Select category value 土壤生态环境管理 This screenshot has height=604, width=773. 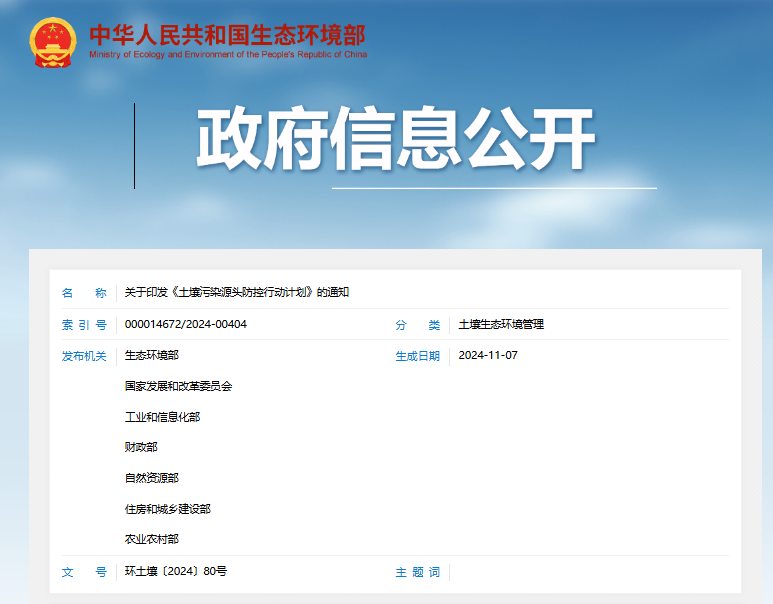click(x=501, y=324)
